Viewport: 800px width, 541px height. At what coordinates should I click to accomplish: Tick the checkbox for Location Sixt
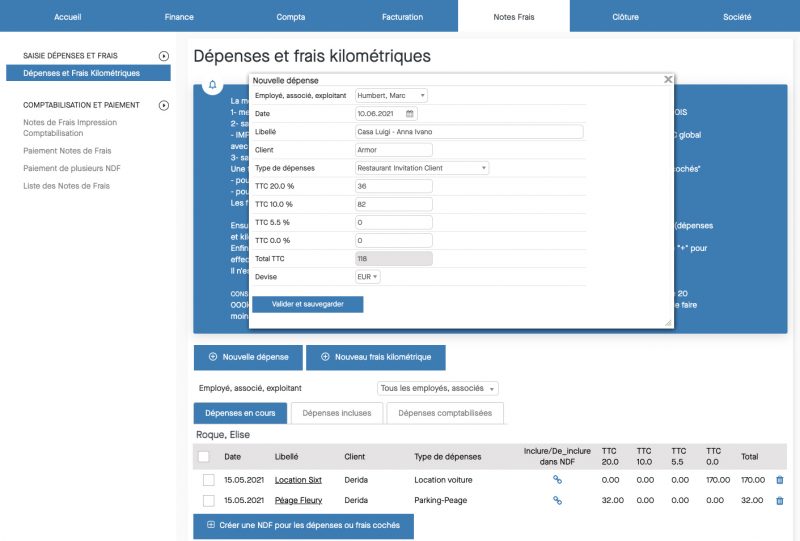point(208,480)
